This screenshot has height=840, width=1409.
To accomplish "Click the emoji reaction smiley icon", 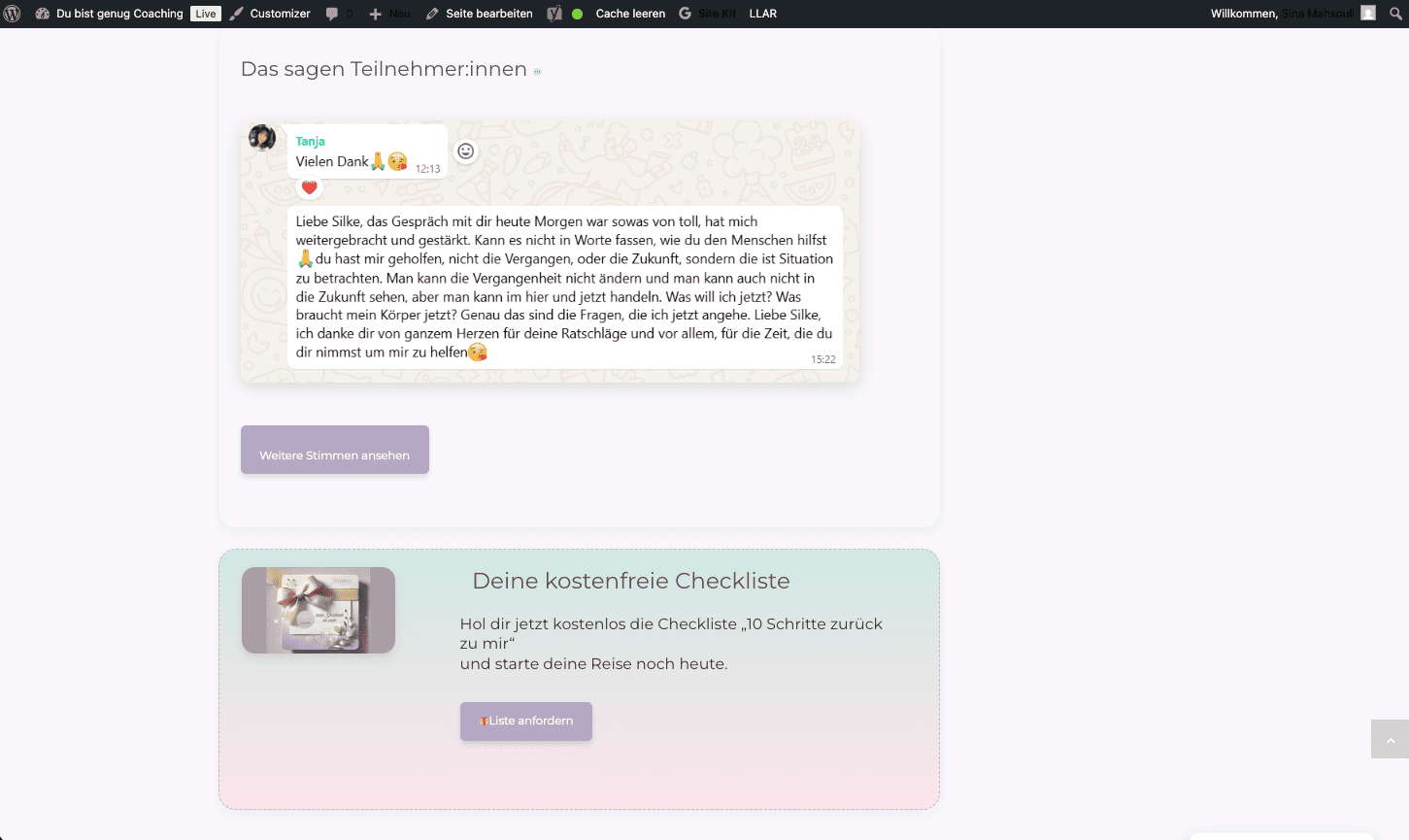I will tap(466, 151).
